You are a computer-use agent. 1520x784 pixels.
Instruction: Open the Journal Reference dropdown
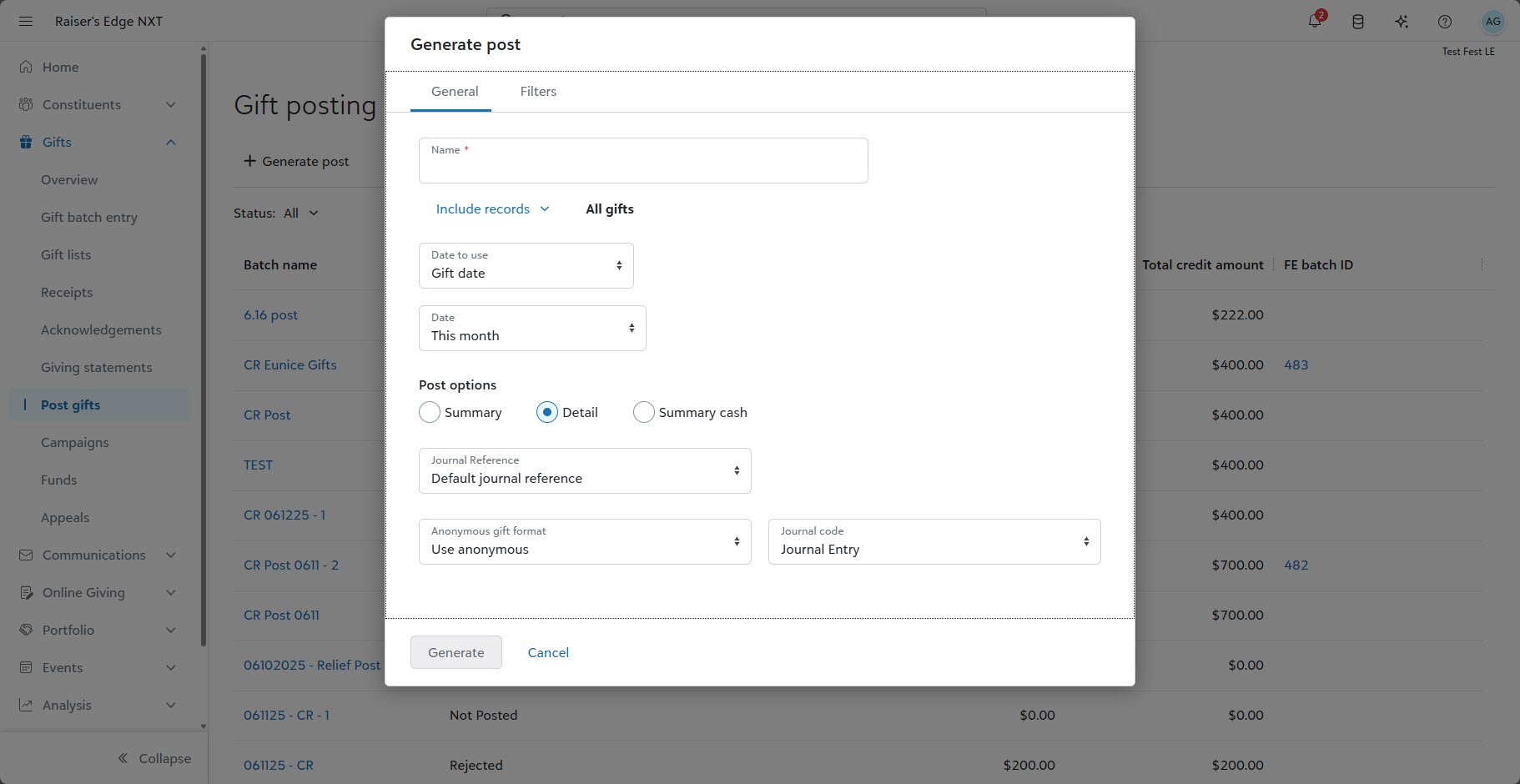(x=584, y=471)
